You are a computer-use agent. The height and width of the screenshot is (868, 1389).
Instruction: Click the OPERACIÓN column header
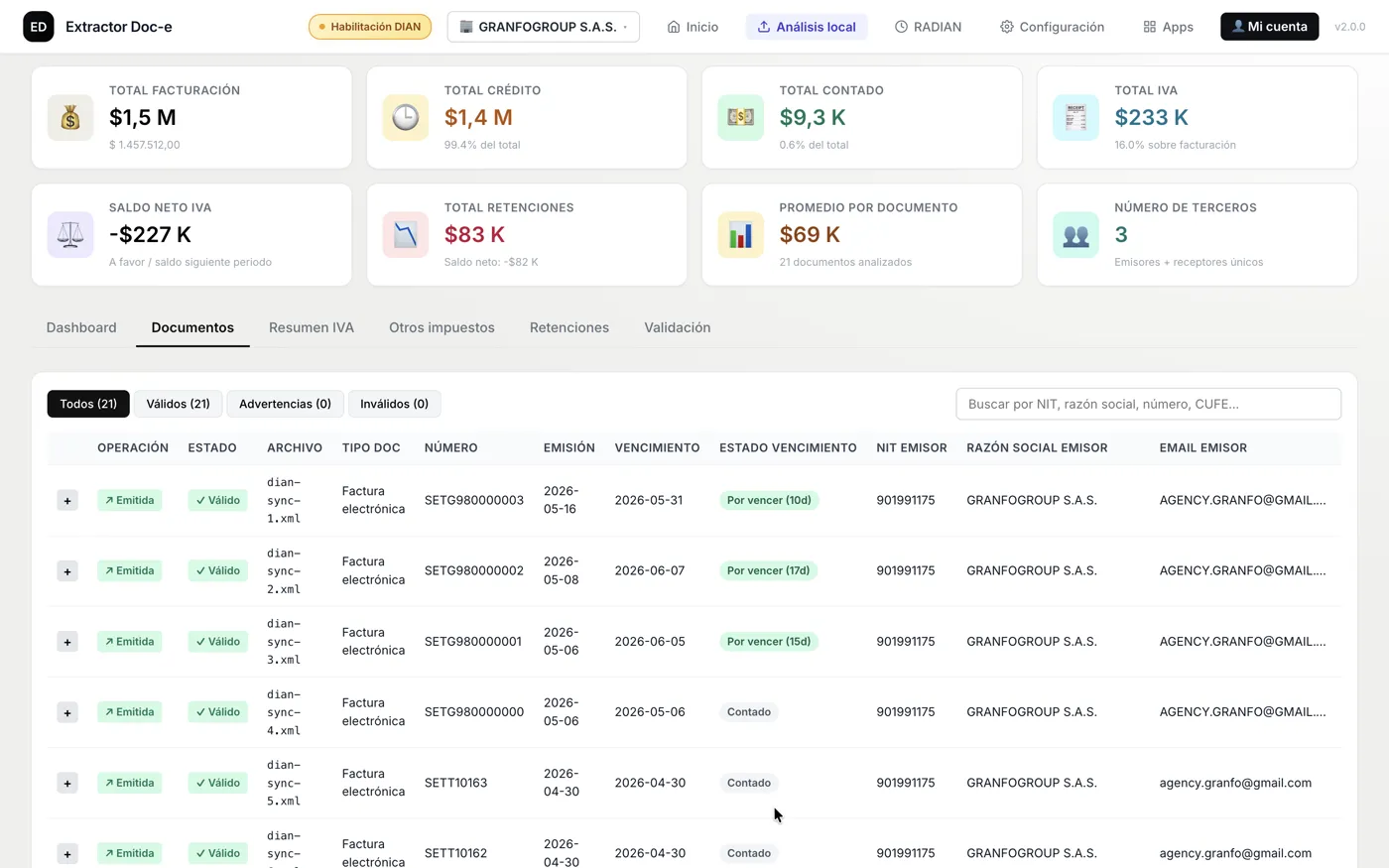pos(133,447)
